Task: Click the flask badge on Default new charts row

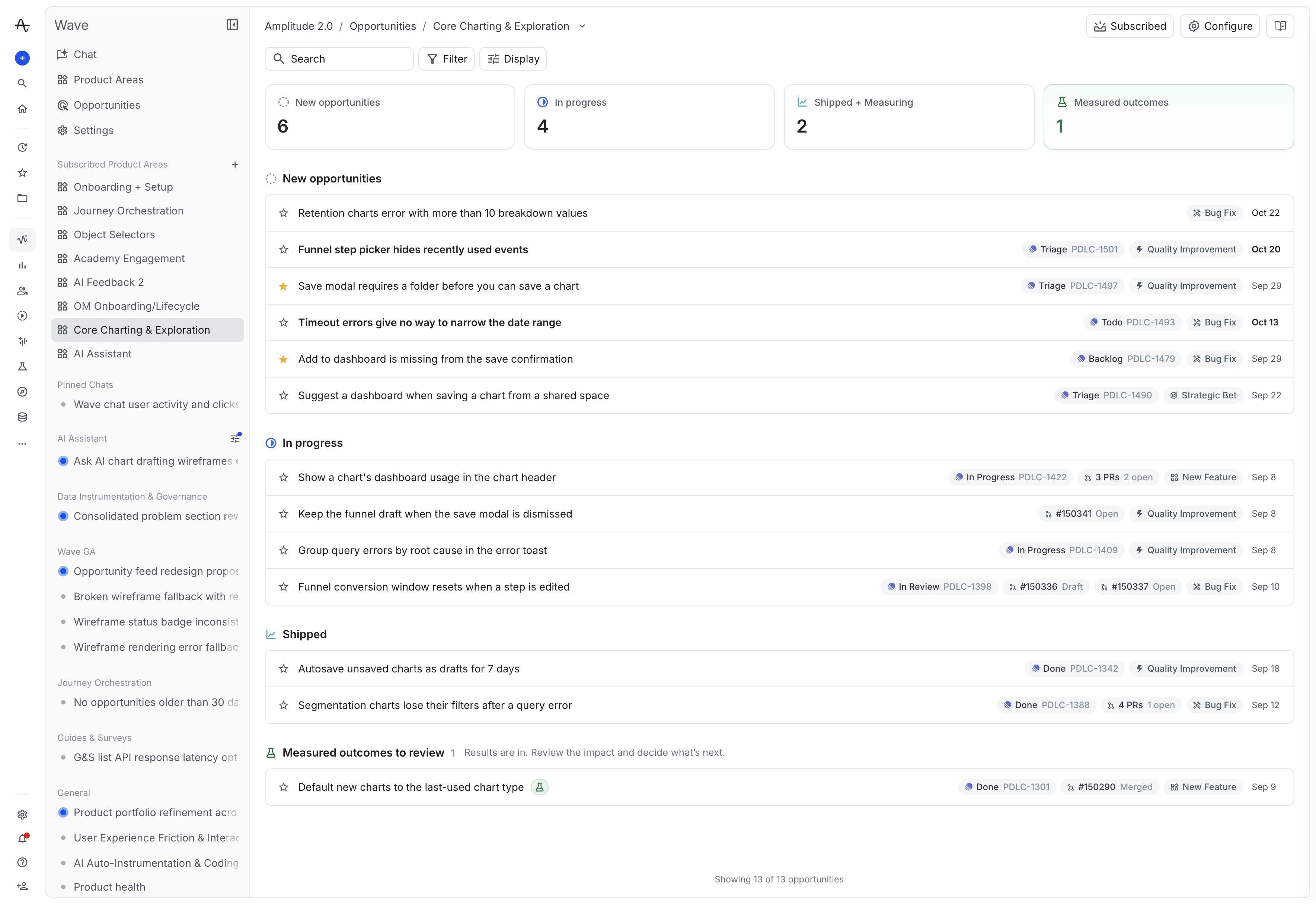Action: click(540, 787)
